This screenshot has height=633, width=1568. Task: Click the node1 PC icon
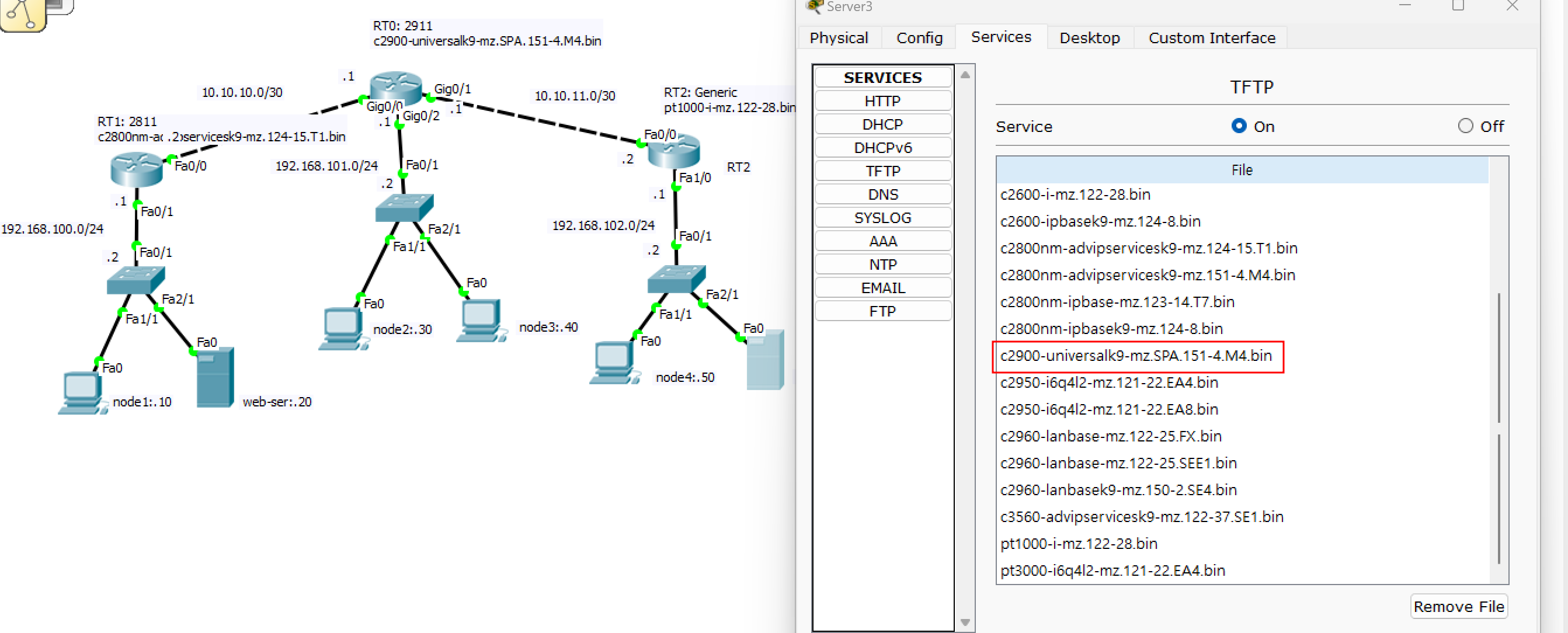click(82, 392)
